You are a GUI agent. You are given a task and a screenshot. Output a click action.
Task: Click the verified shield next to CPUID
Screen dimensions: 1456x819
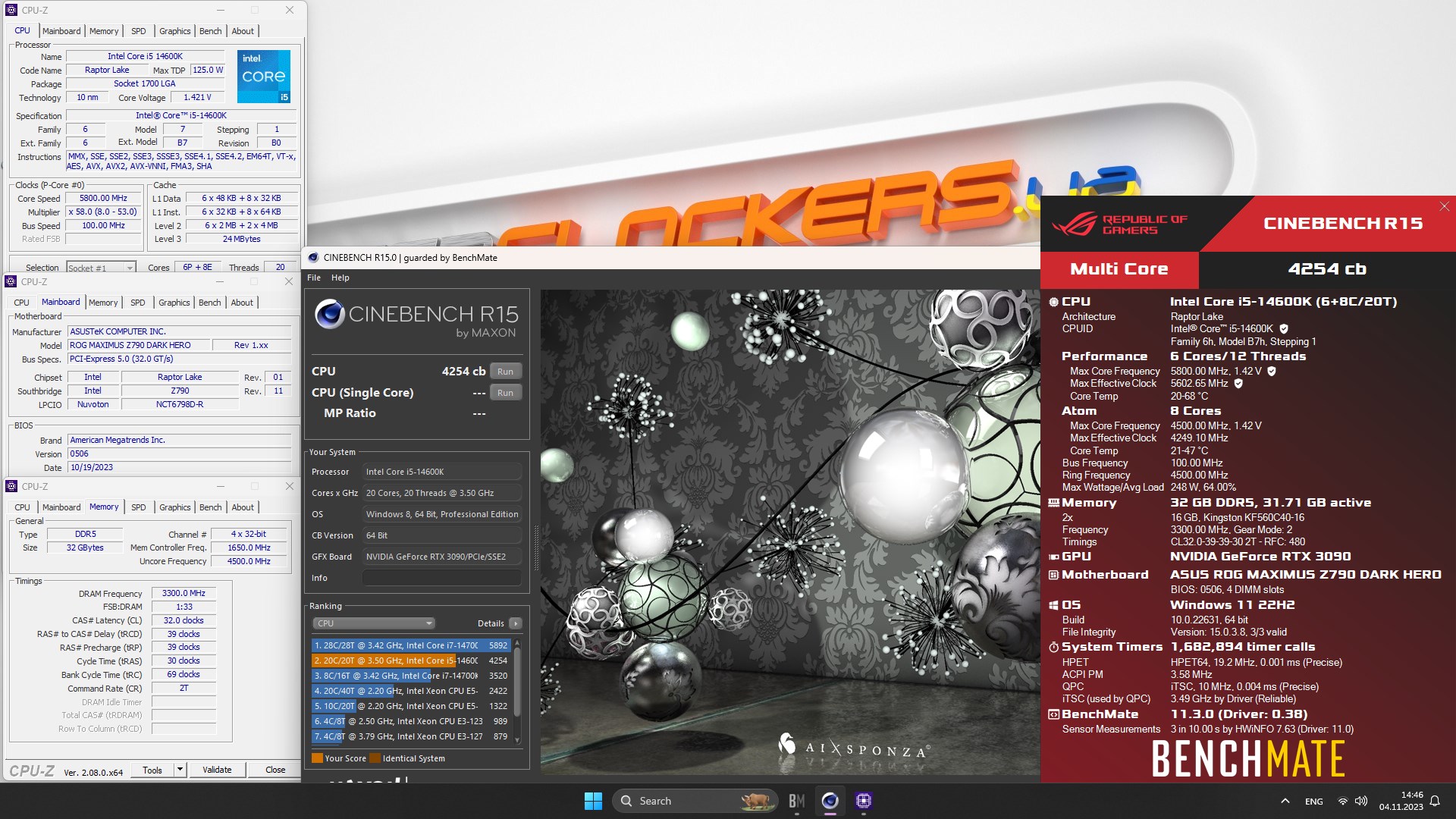[x=1284, y=329]
